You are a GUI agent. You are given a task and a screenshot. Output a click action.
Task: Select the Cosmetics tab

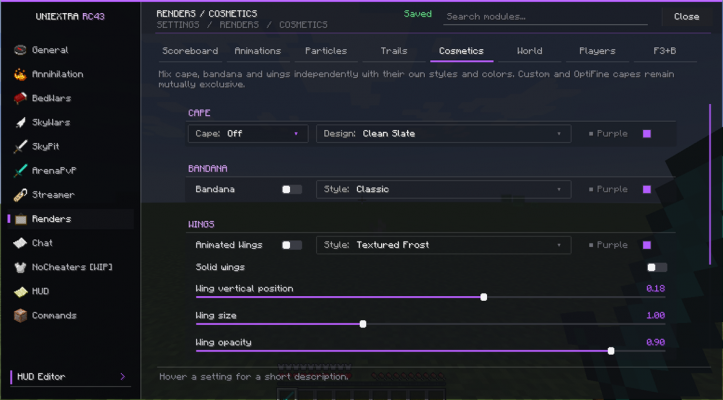point(462,51)
